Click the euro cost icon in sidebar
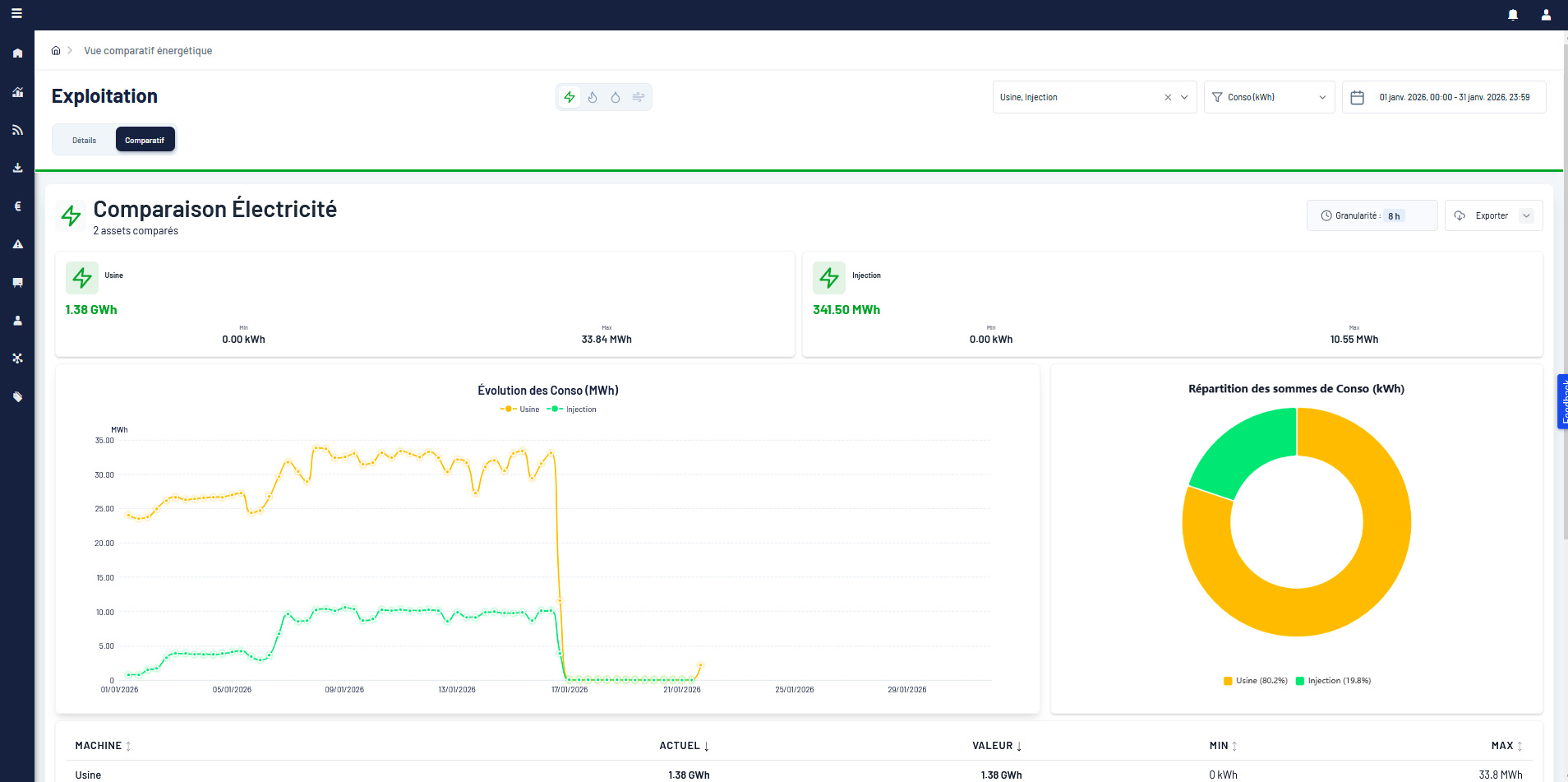The height and width of the screenshot is (782, 1568). pyautogui.click(x=17, y=206)
